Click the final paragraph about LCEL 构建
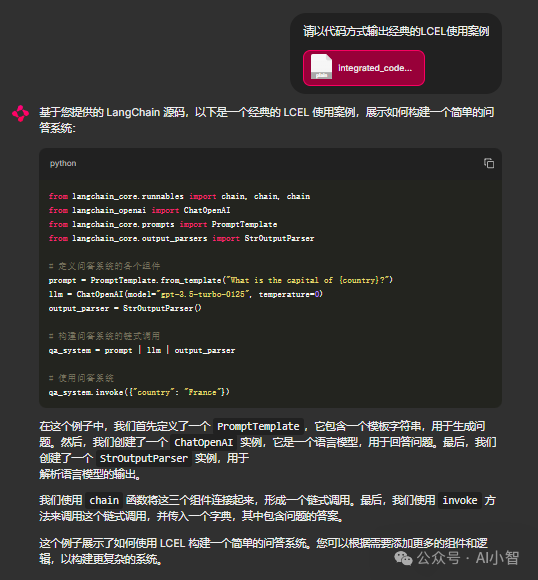This screenshot has width=538, height=580. point(263,551)
